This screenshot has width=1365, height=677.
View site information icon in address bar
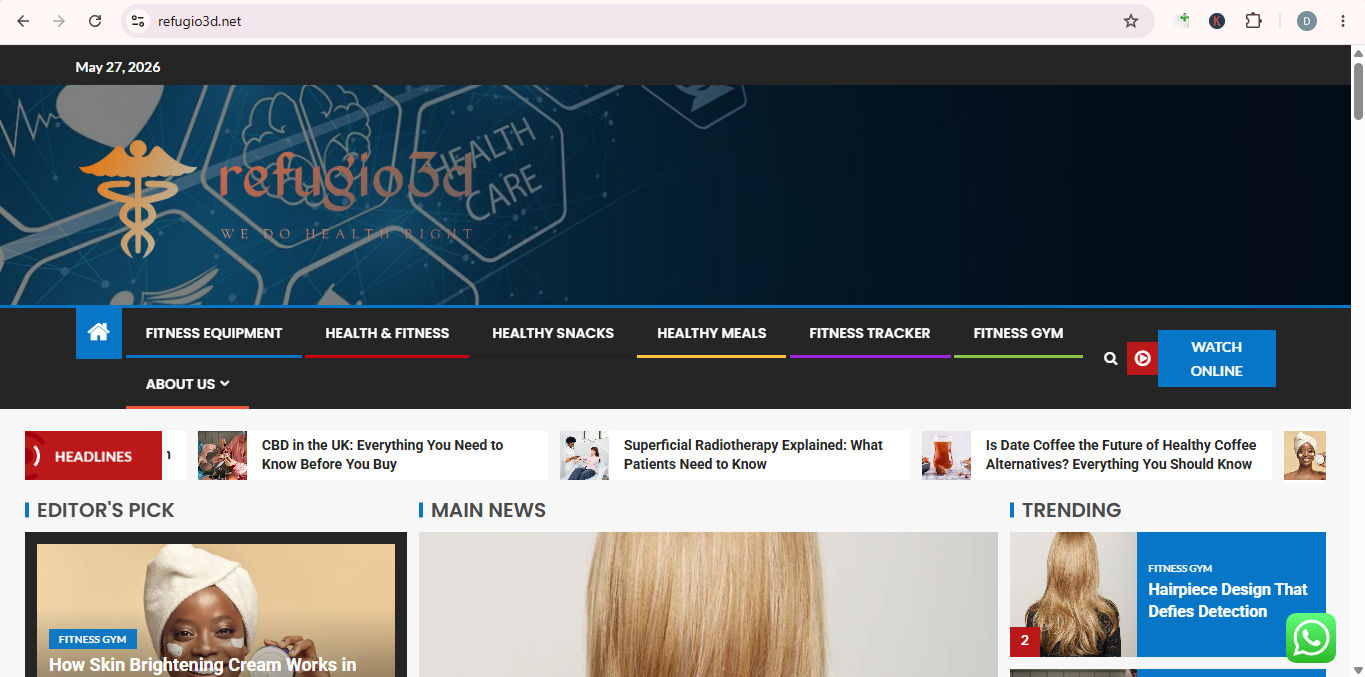(x=138, y=21)
